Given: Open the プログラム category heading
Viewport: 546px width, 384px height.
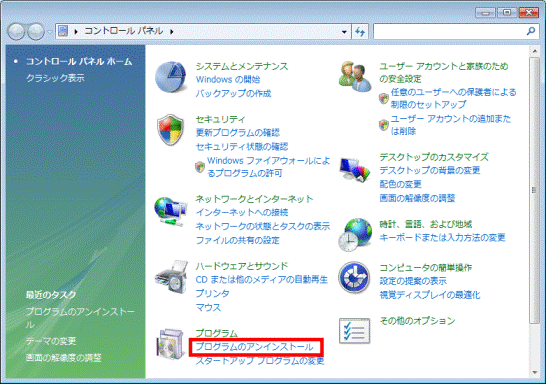Looking at the screenshot, I should pos(216,333).
